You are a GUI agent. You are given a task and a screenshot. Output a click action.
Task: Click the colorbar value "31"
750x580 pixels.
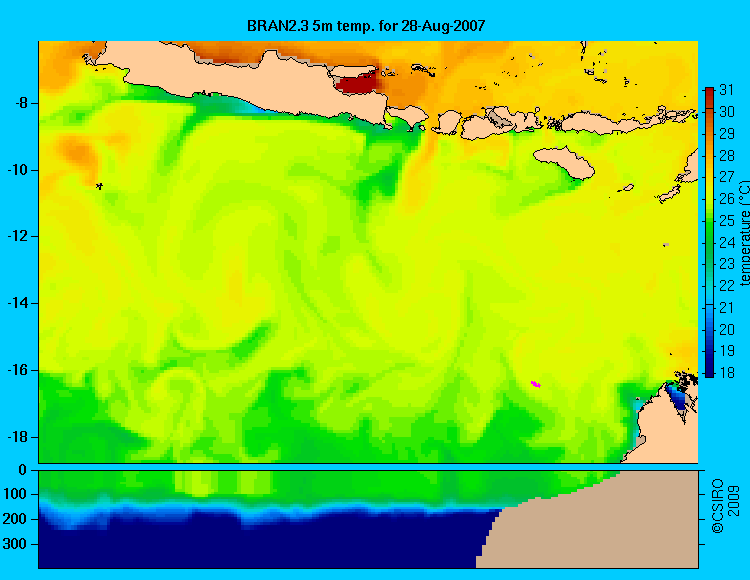[727, 90]
